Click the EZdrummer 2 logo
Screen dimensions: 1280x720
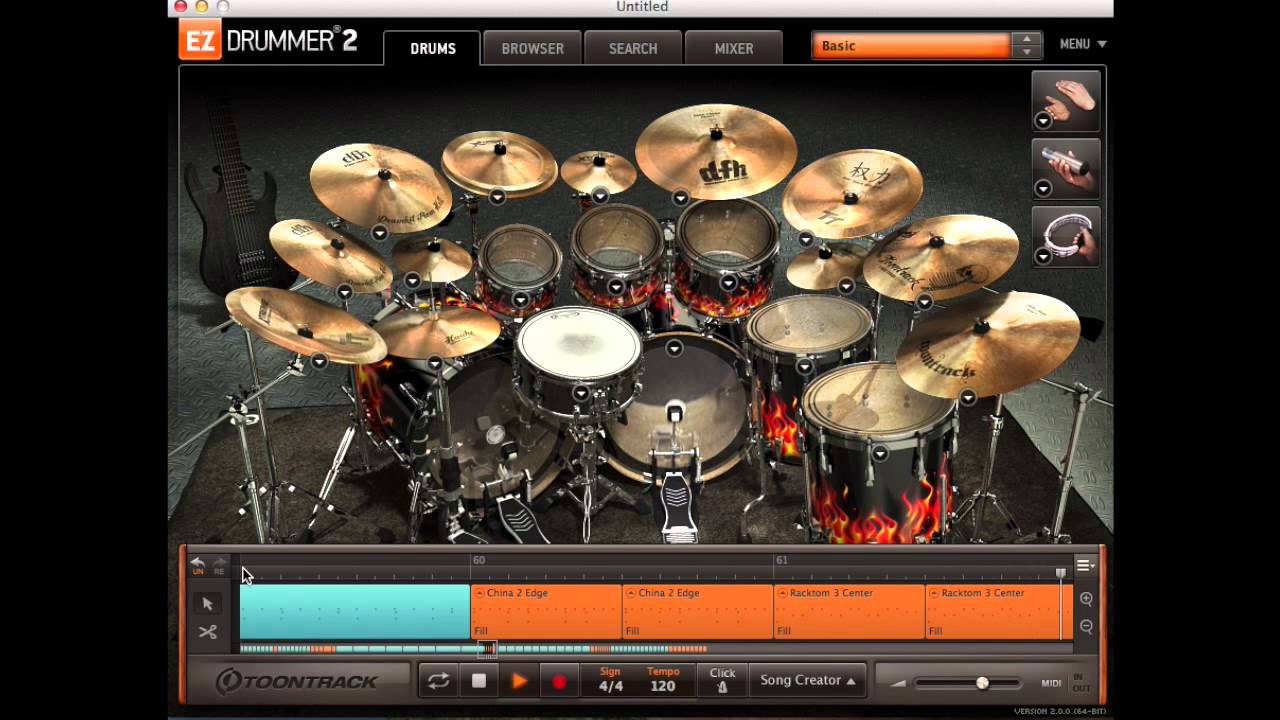pyautogui.click(x=268, y=41)
